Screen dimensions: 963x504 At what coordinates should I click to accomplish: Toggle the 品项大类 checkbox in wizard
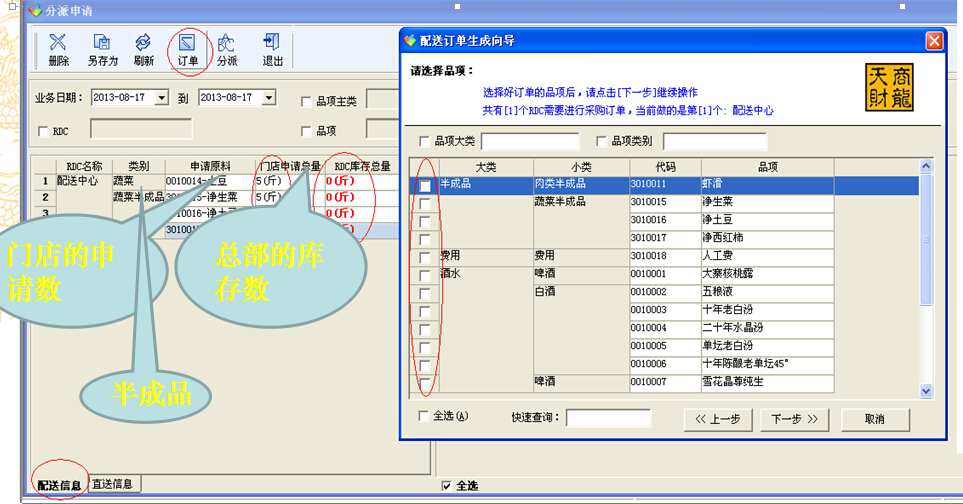point(425,141)
